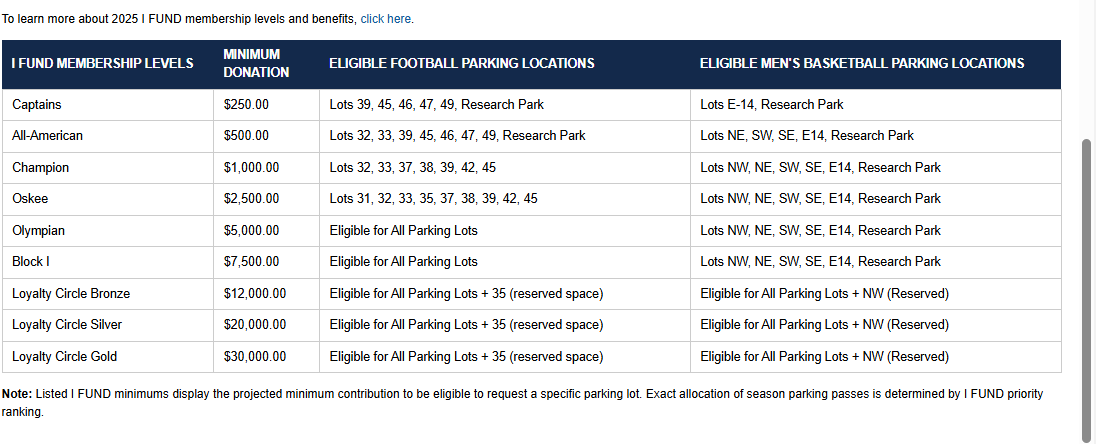Click the "click here" membership benefits link
Screen dimensions: 1096x444
pyautogui.click(x=385, y=19)
